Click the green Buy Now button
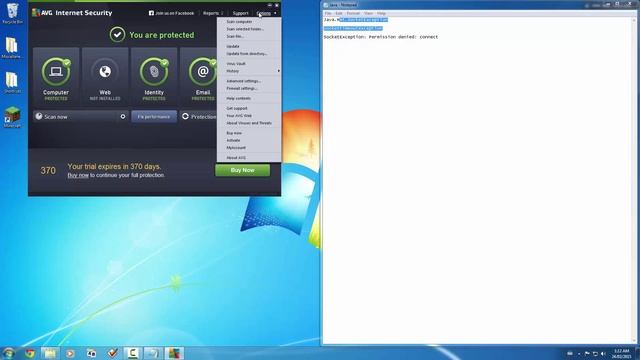640x360 pixels. pyautogui.click(x=242, y=170)
